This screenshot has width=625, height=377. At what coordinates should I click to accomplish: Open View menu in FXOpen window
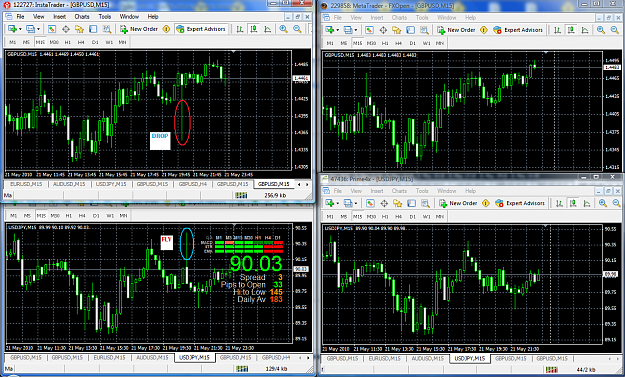pos(356,18)
